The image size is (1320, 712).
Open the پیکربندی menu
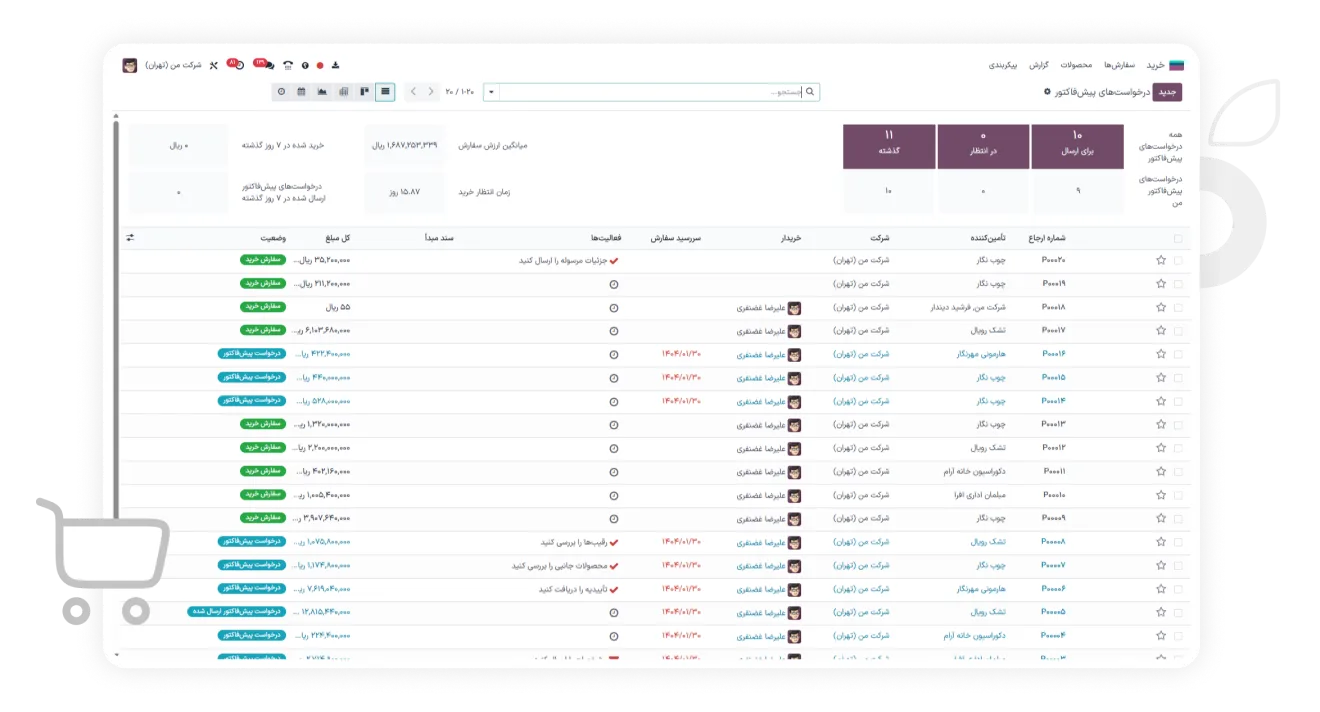[1003, 65]
